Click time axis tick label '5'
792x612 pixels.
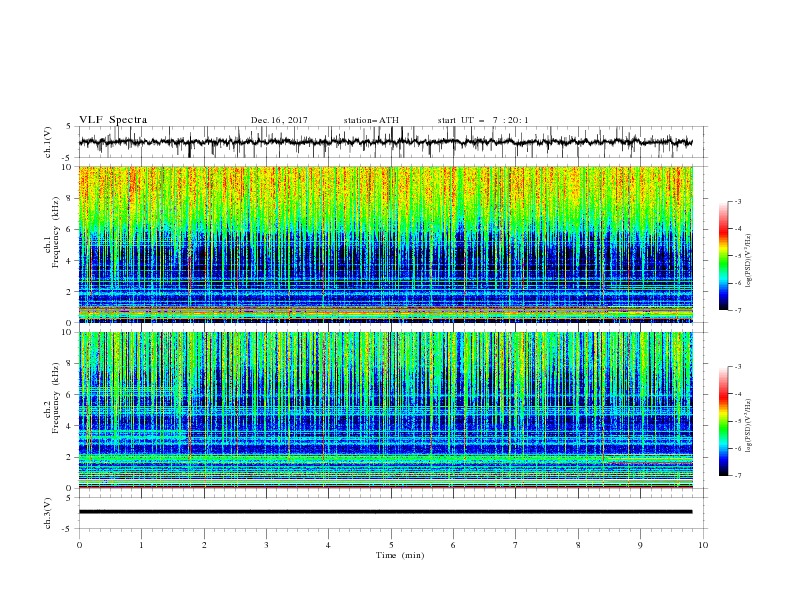pos(391,545)
